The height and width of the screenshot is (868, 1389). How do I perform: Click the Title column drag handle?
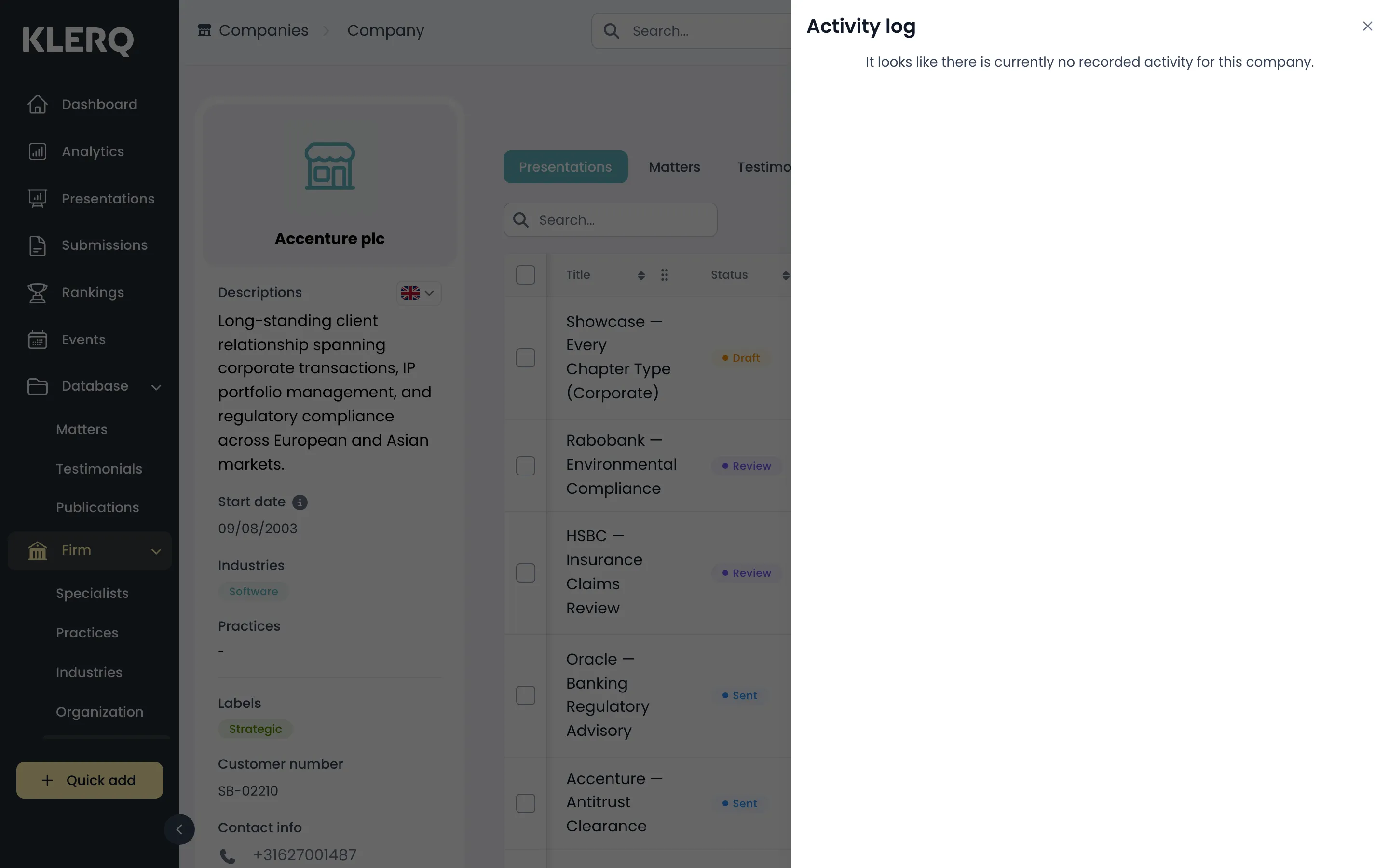click(664, 275)
